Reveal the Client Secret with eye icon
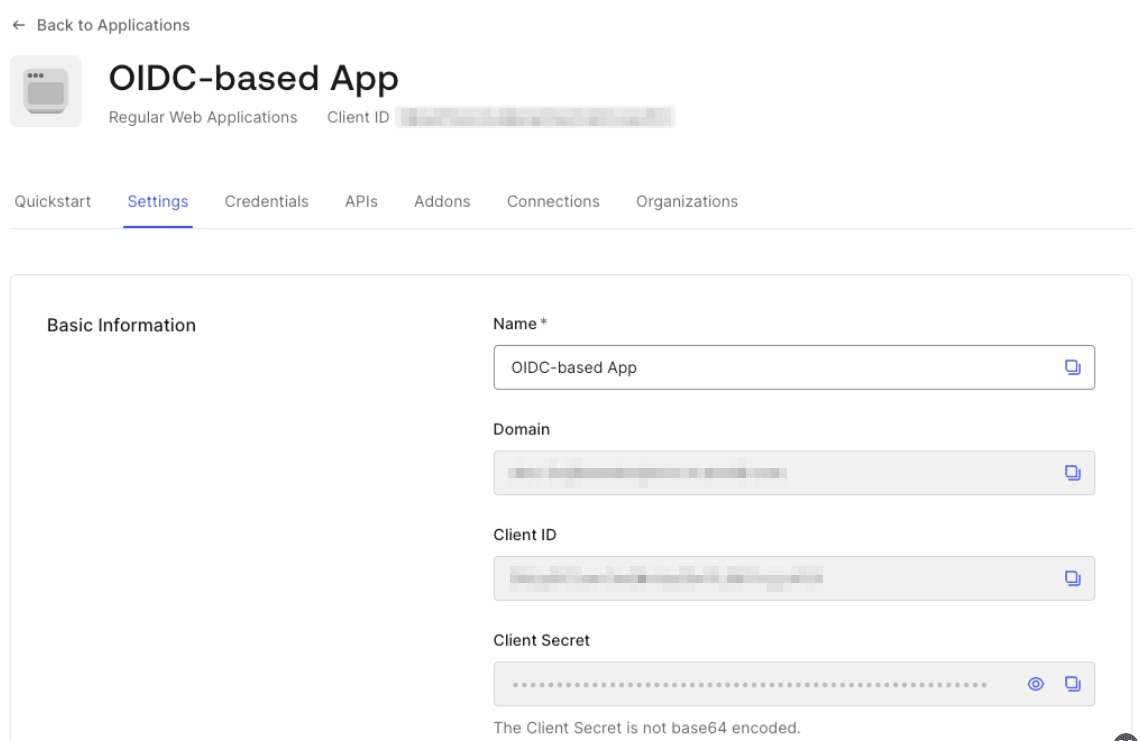The image size is (1141, 741). pos(1036,684)
